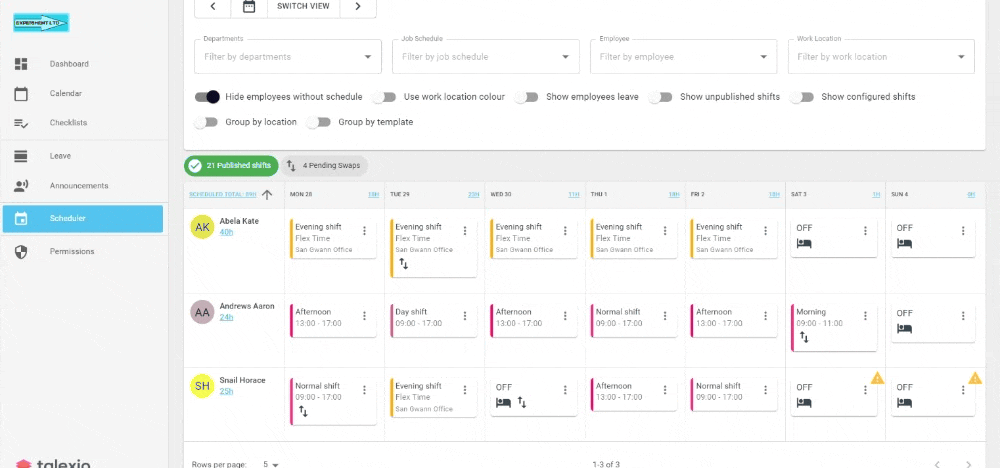Viewport: 1000px width, 468px height.
Task: Go to previous week arrow
Action: coord(213,6)
